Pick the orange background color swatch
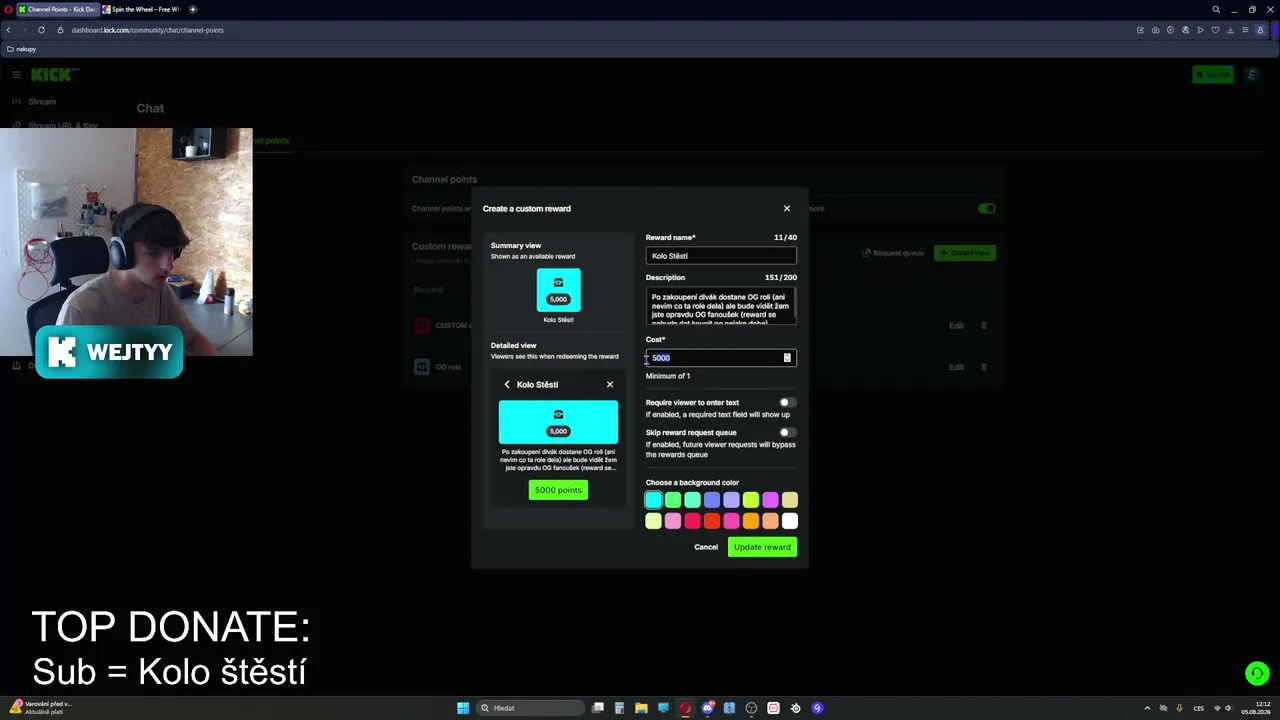 [x=751, y=521]
